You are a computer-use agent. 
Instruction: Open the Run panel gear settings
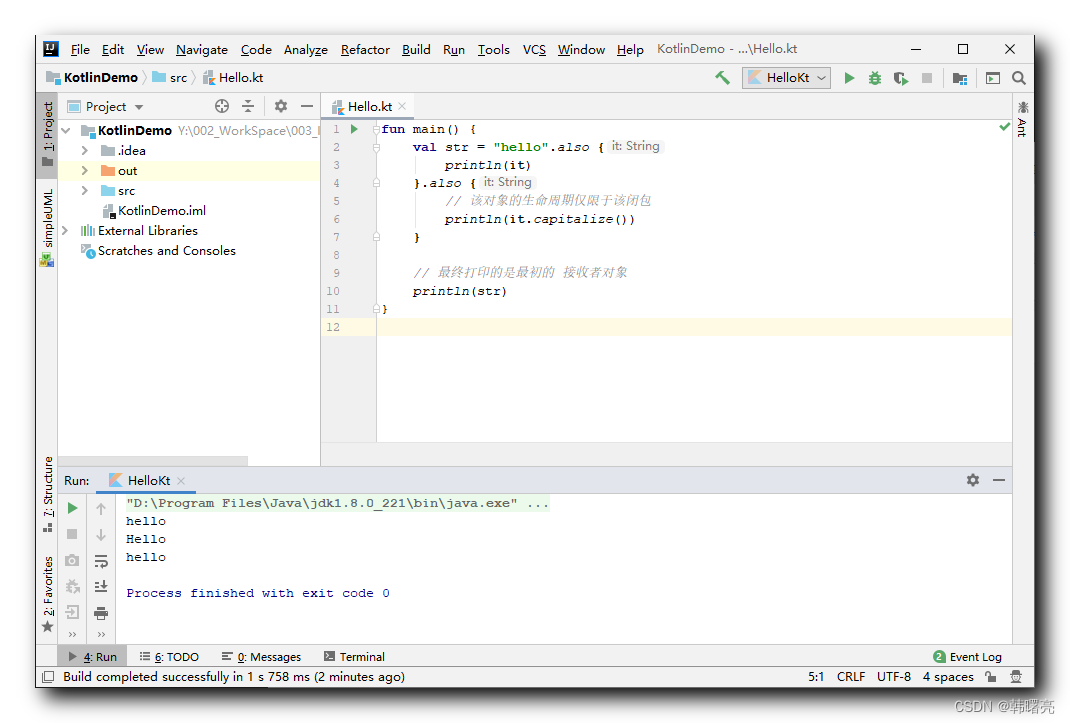972,480
